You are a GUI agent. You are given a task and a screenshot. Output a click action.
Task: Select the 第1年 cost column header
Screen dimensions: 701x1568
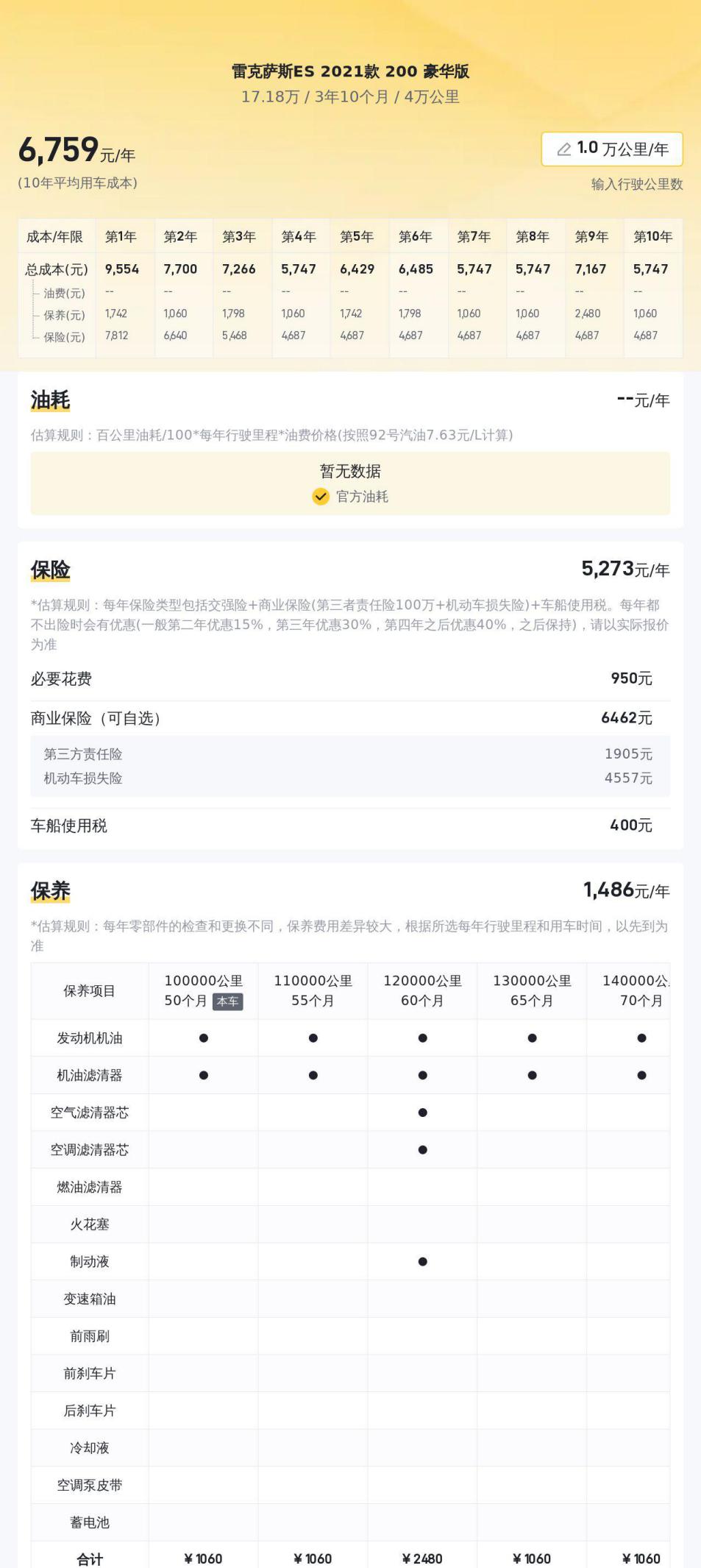pyautogui.click(x=121, y=237)
